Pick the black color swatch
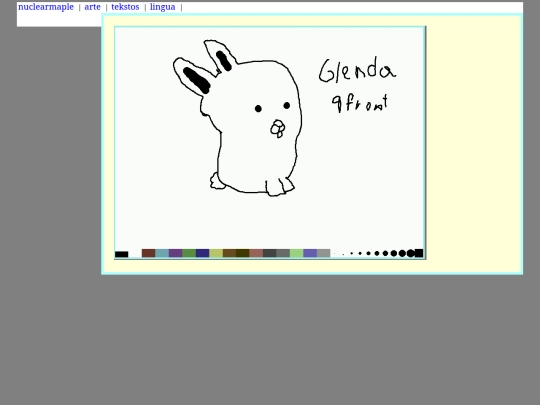This screenshot has width=540, height=405. pos(122,254)
